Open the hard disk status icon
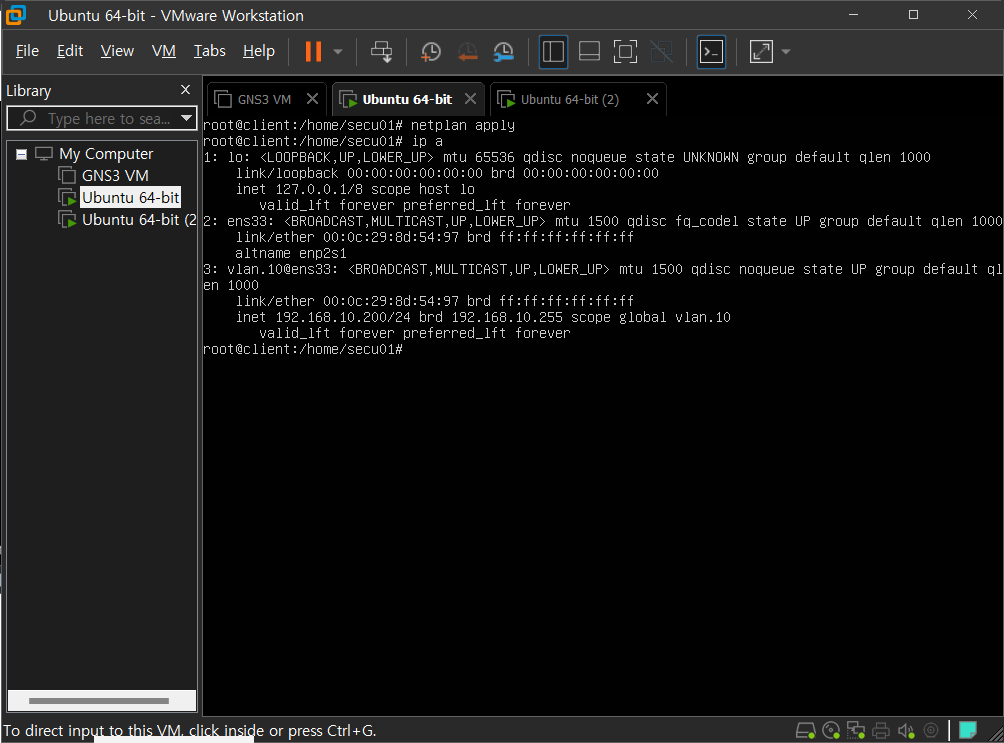The width and height of the screenshot is (1004, 743). tap(806, 730)
